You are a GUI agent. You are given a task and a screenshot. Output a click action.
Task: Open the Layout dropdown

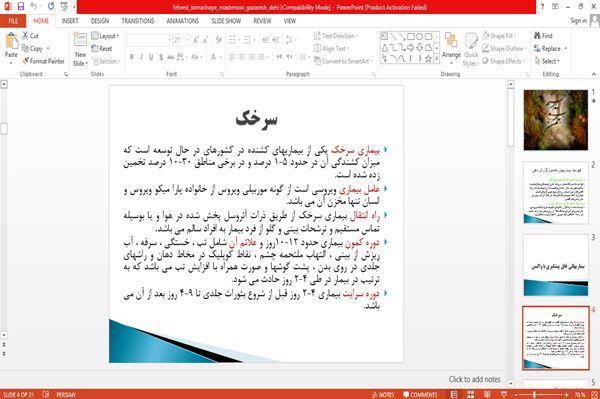point(105,36)
